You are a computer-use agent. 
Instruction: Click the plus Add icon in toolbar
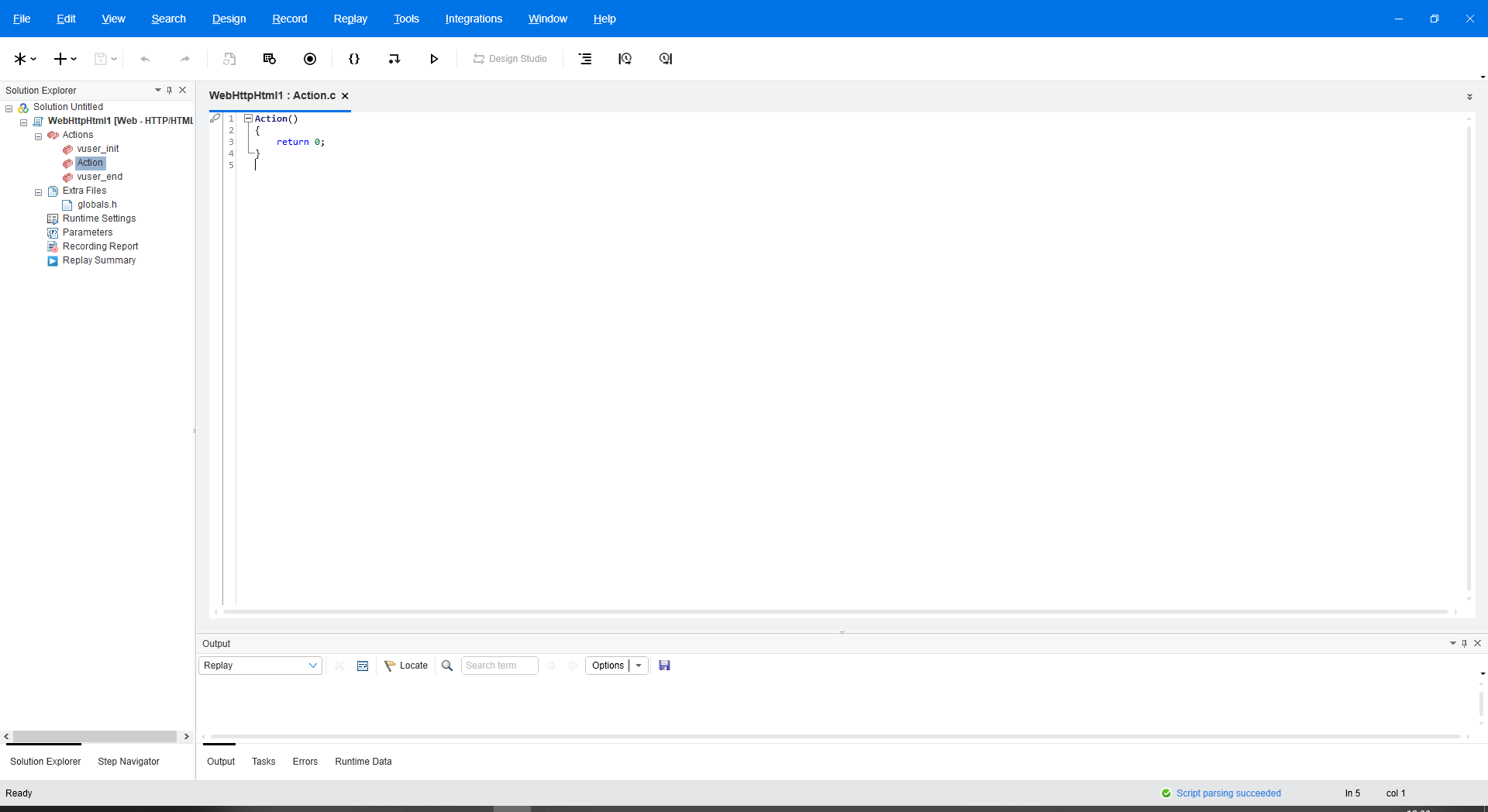click(x=60, y=59)
